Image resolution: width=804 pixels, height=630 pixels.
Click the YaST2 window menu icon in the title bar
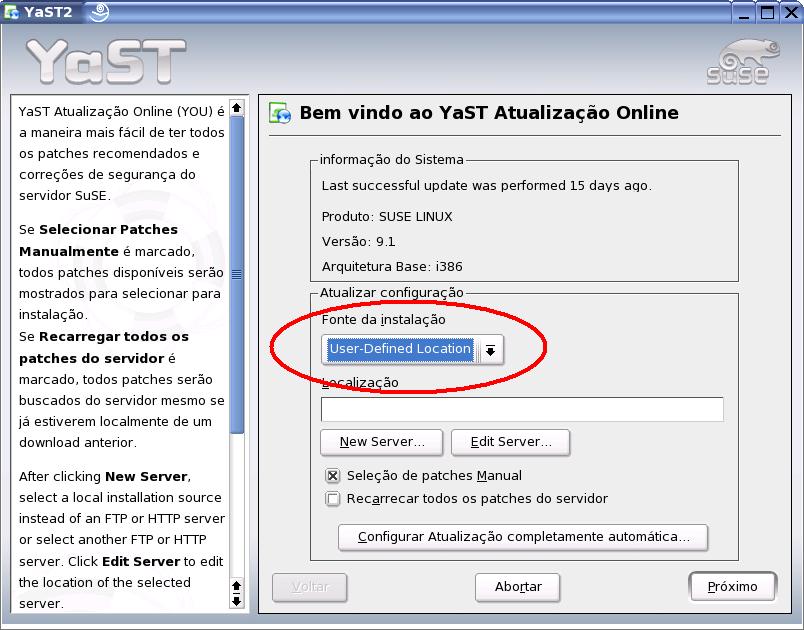pos(11,12)
